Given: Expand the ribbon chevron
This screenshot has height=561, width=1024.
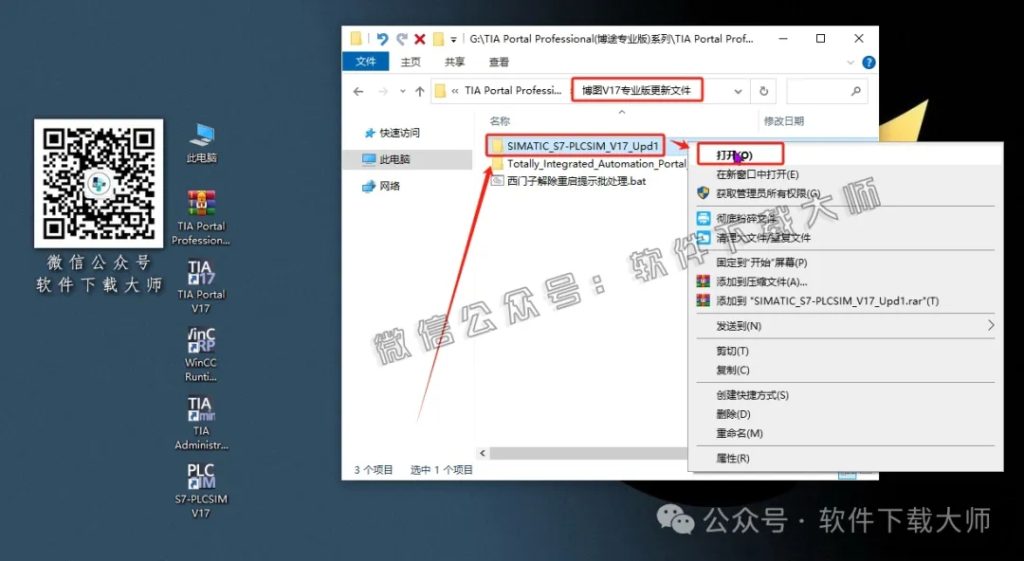Looking at the screenshot, I should coord(850,63).
